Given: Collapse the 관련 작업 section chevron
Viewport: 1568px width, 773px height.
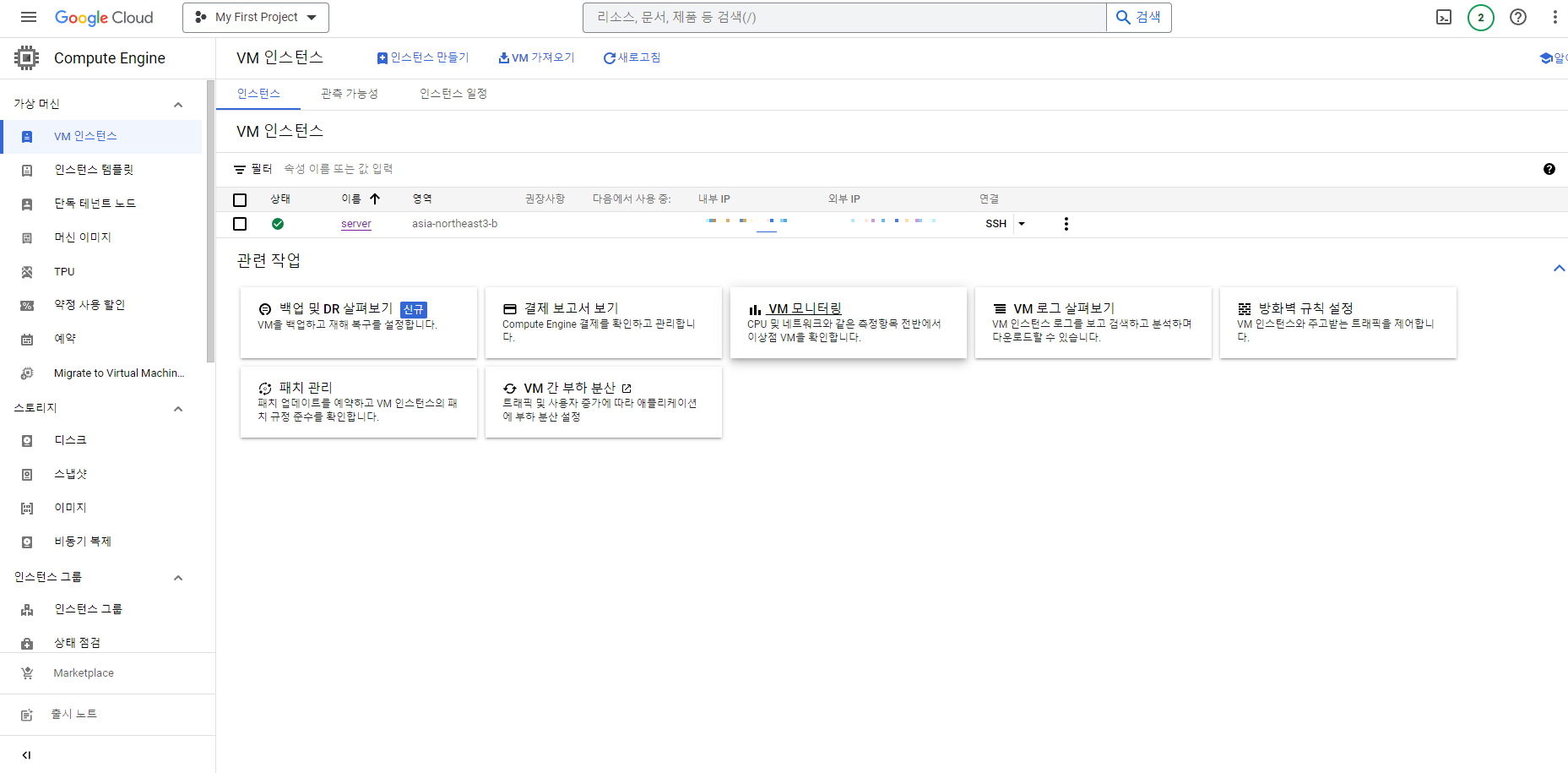Looking at the screenshot, I should (1559, 269).
